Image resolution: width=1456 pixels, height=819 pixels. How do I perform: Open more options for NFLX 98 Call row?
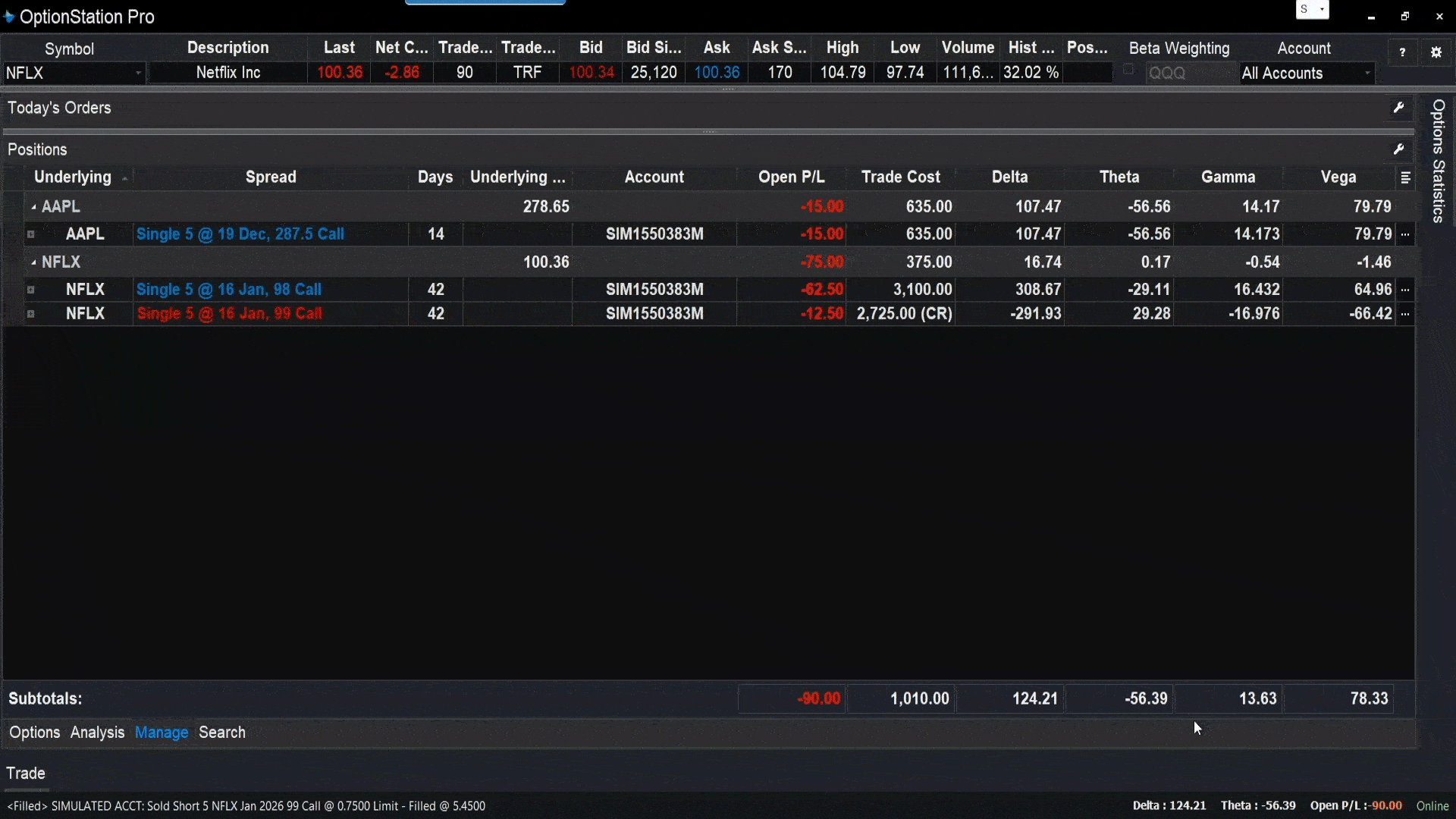tap(1405, 290)
